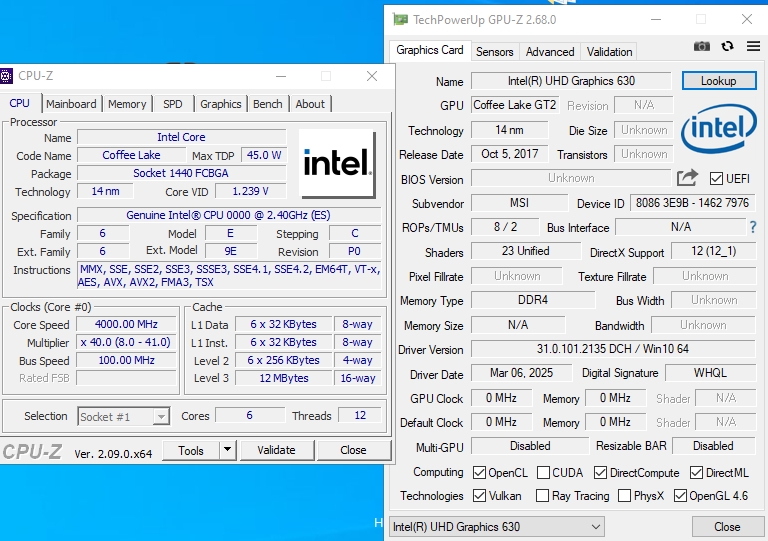Open the Intel UHD Graphics 630 GPU selector
Viewport: 768px width, 541px height.
(x=497, y=527)
